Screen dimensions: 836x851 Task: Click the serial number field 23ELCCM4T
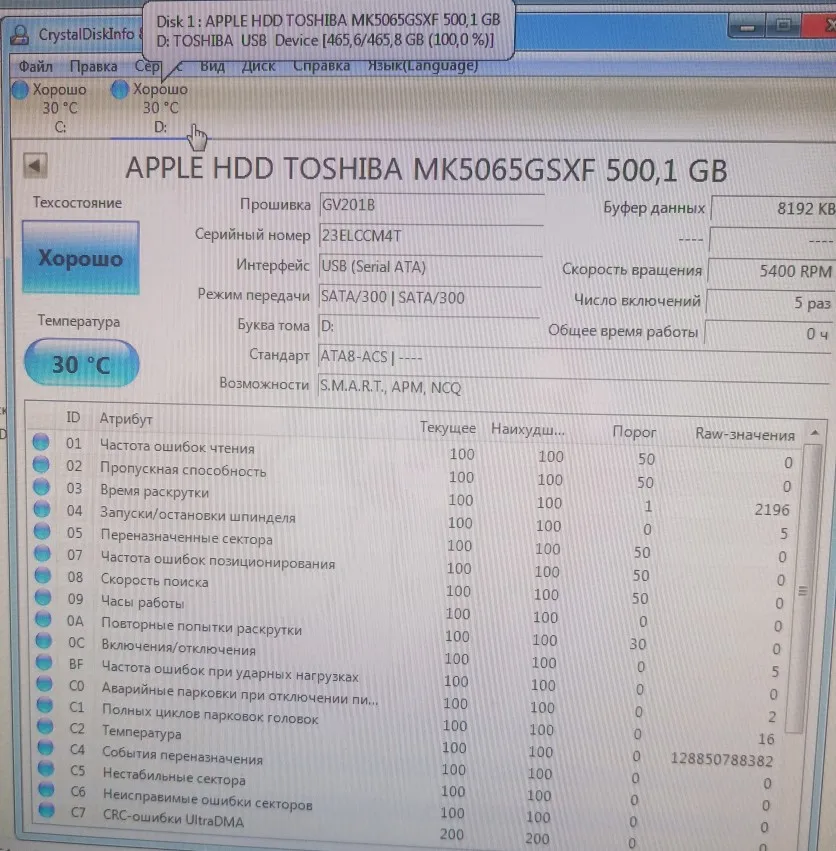(x=431, y=236)
